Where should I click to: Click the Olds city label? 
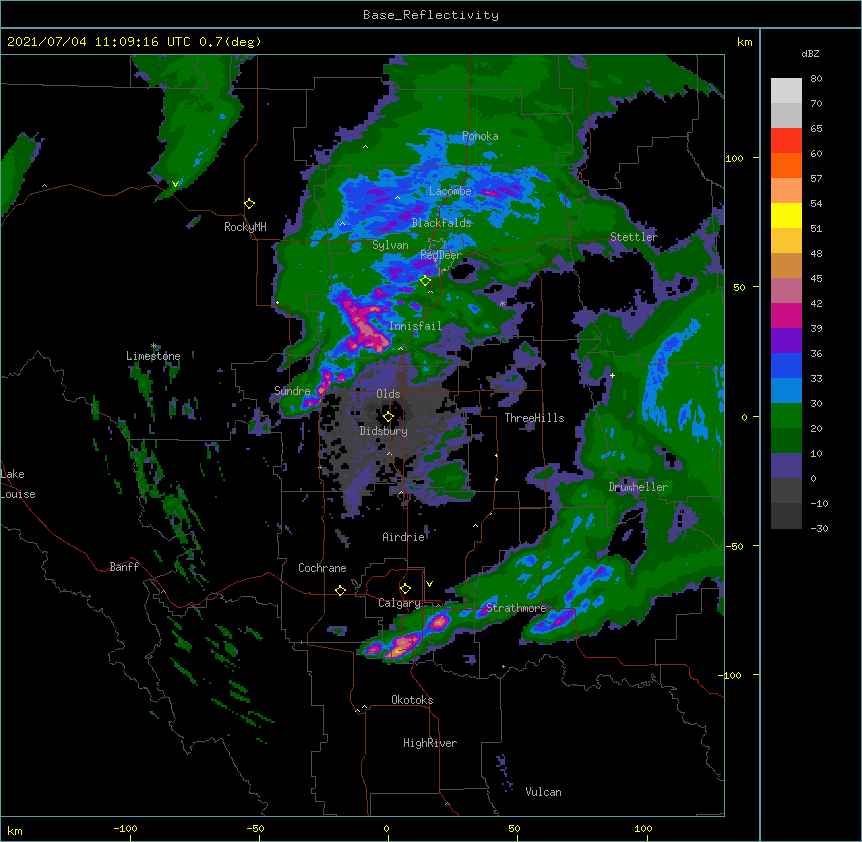388,394
